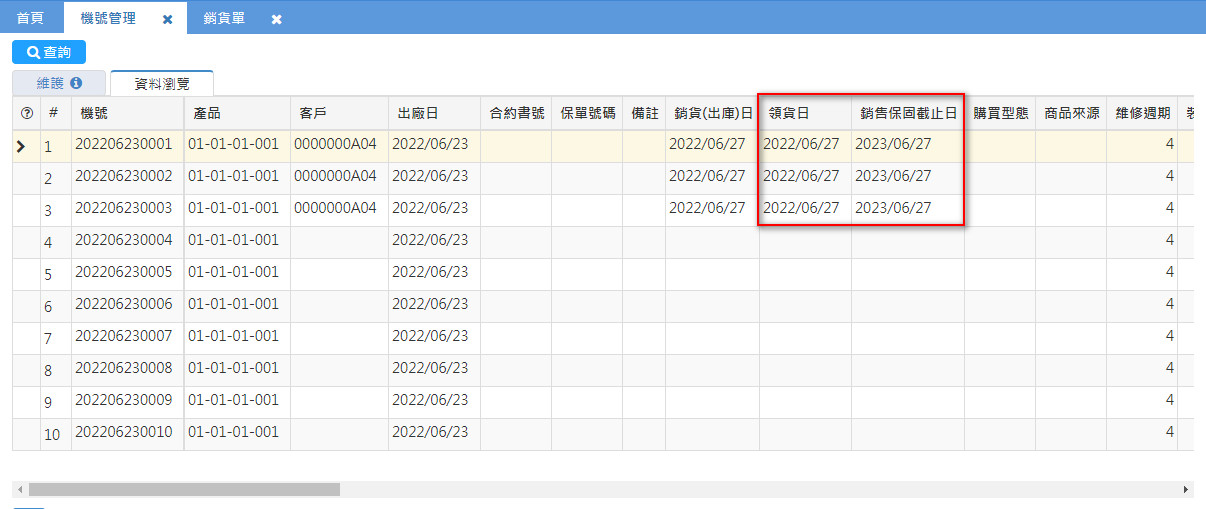The image size is (1206, 509).
Task: Select the 資料瀏覽 sub-tab
Action: coord(161,83)
